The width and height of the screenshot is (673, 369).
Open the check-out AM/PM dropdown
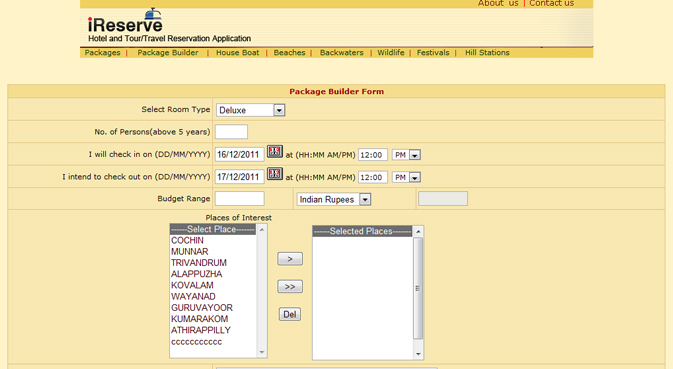point(415,177)
